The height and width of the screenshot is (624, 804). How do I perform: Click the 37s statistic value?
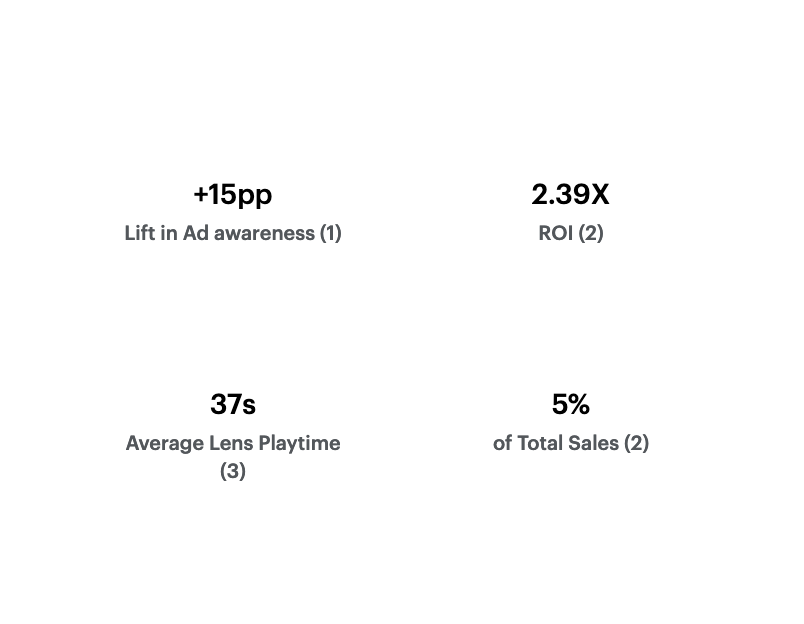pos(233,404)
